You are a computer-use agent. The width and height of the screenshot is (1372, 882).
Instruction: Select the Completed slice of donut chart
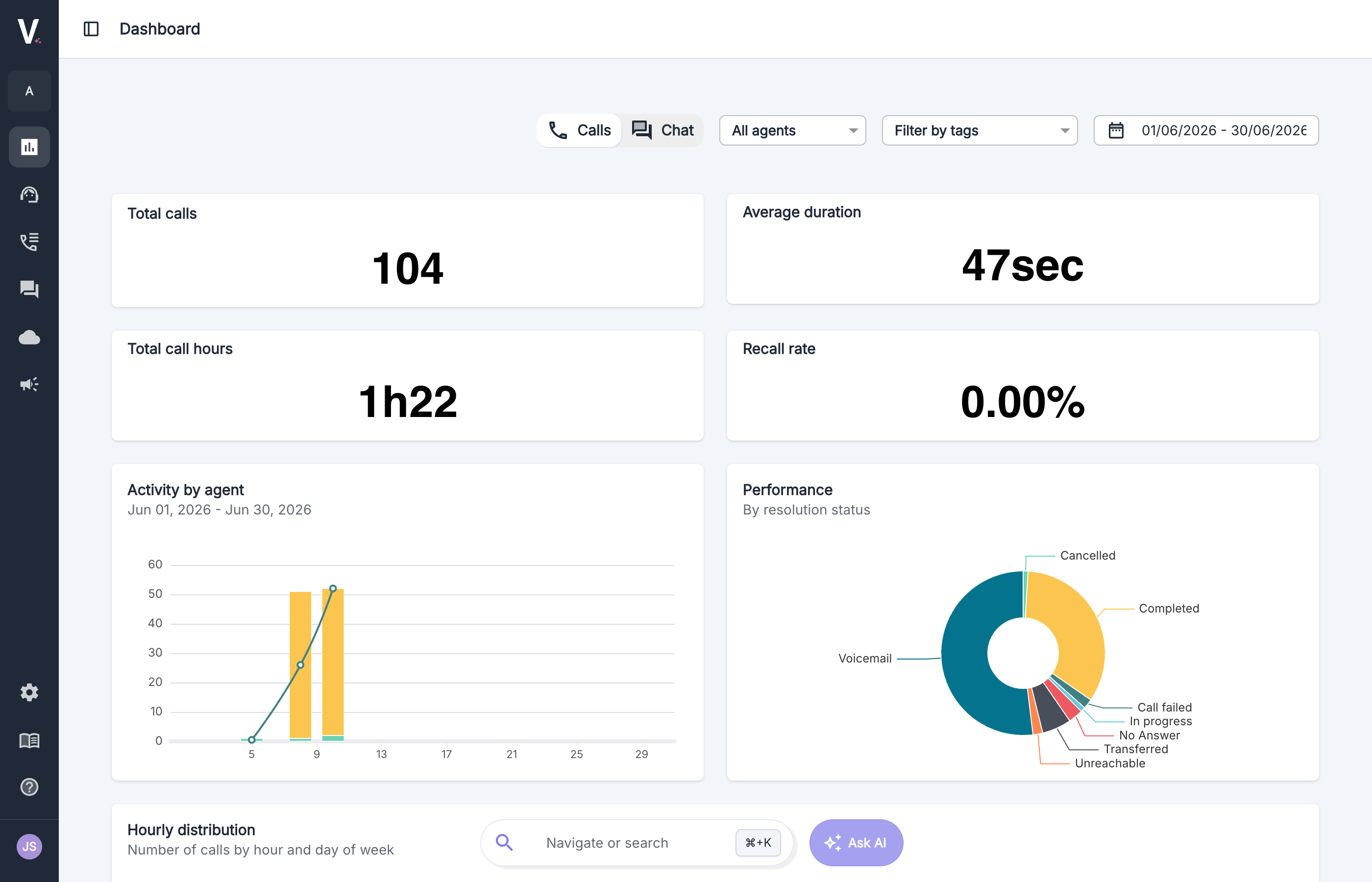pos(1078,636)
